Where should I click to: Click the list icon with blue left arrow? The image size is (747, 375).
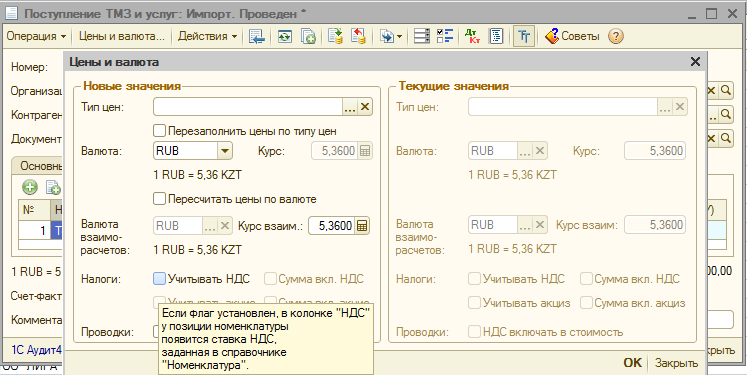[x=257, y=36]
